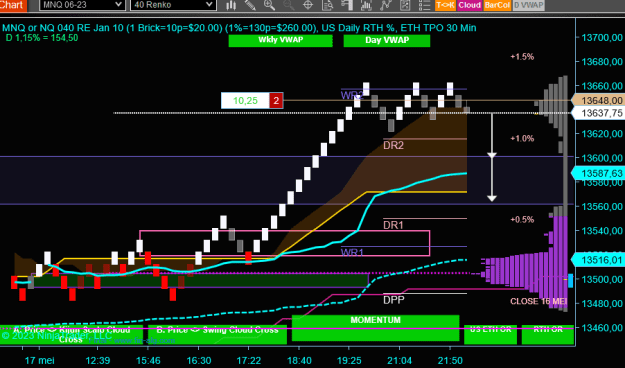Open the indicators bar chart icon
The image size is (625, 368).
click(366, 5)
